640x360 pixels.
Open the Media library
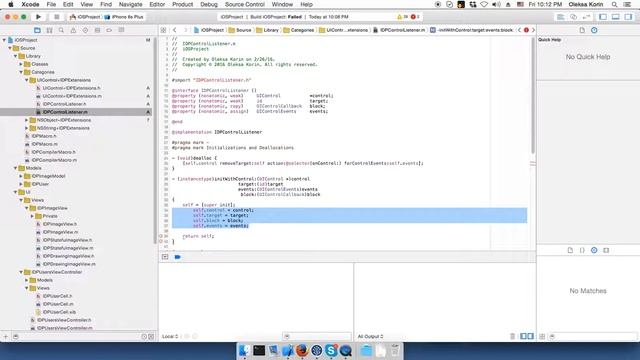606,250
